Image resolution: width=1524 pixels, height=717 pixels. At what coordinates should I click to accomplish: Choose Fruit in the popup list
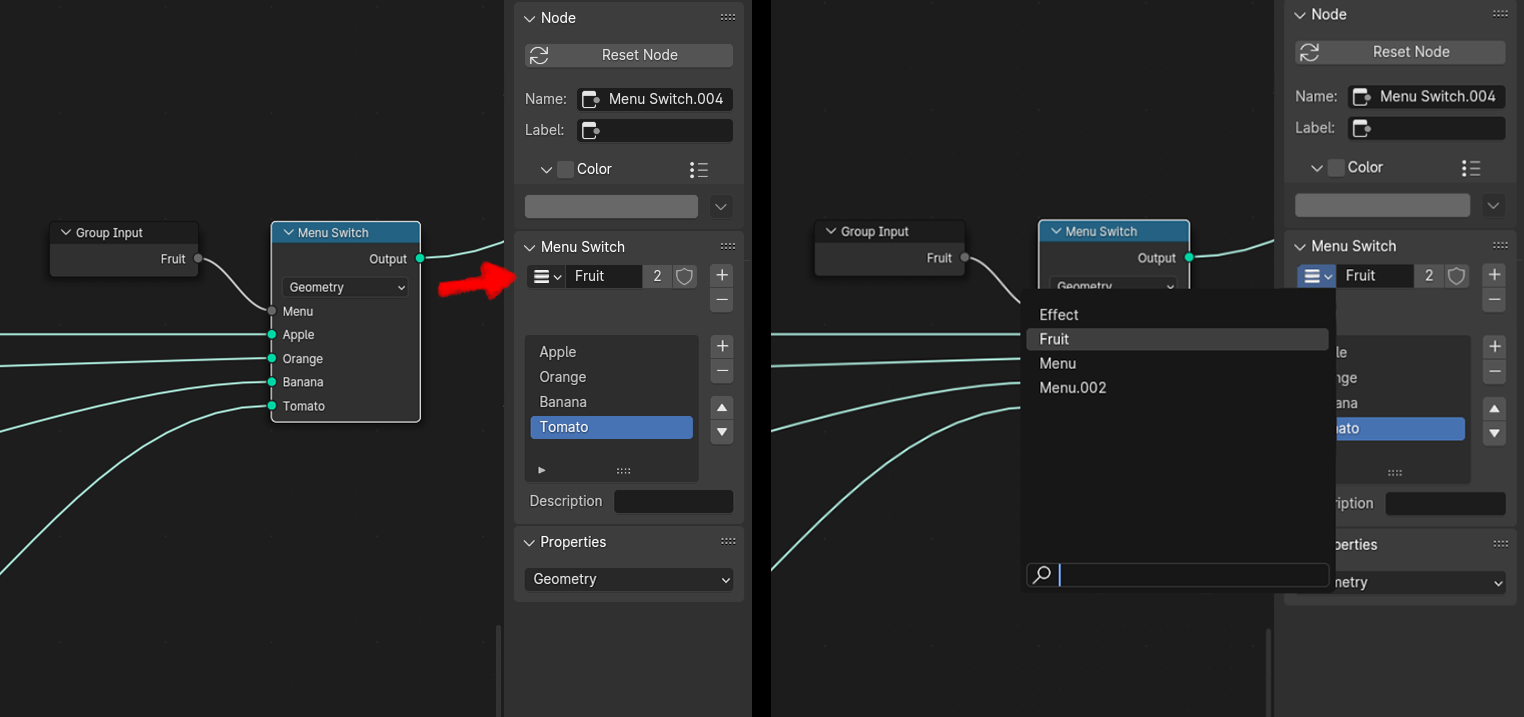tap(1177, 339)
